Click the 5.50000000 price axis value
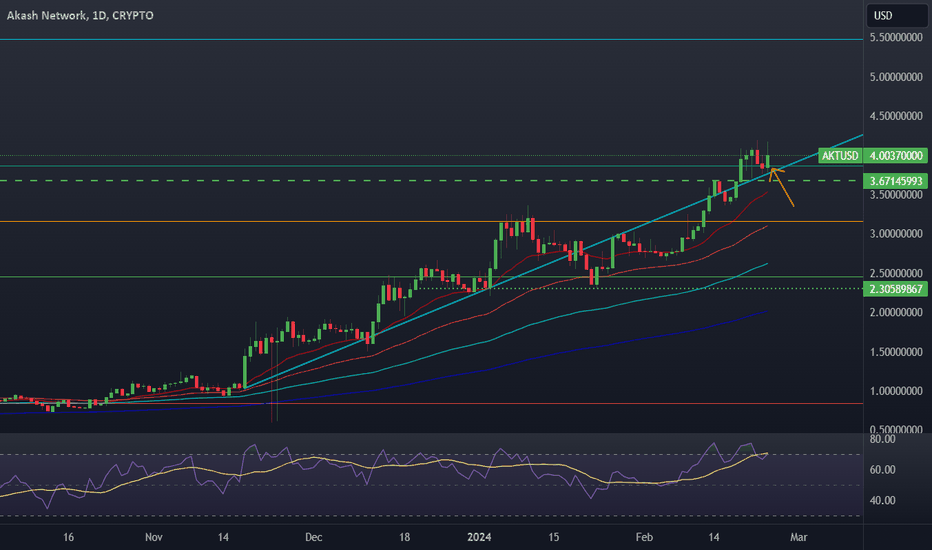Screen dimensions: 932x550 (896, 37)
